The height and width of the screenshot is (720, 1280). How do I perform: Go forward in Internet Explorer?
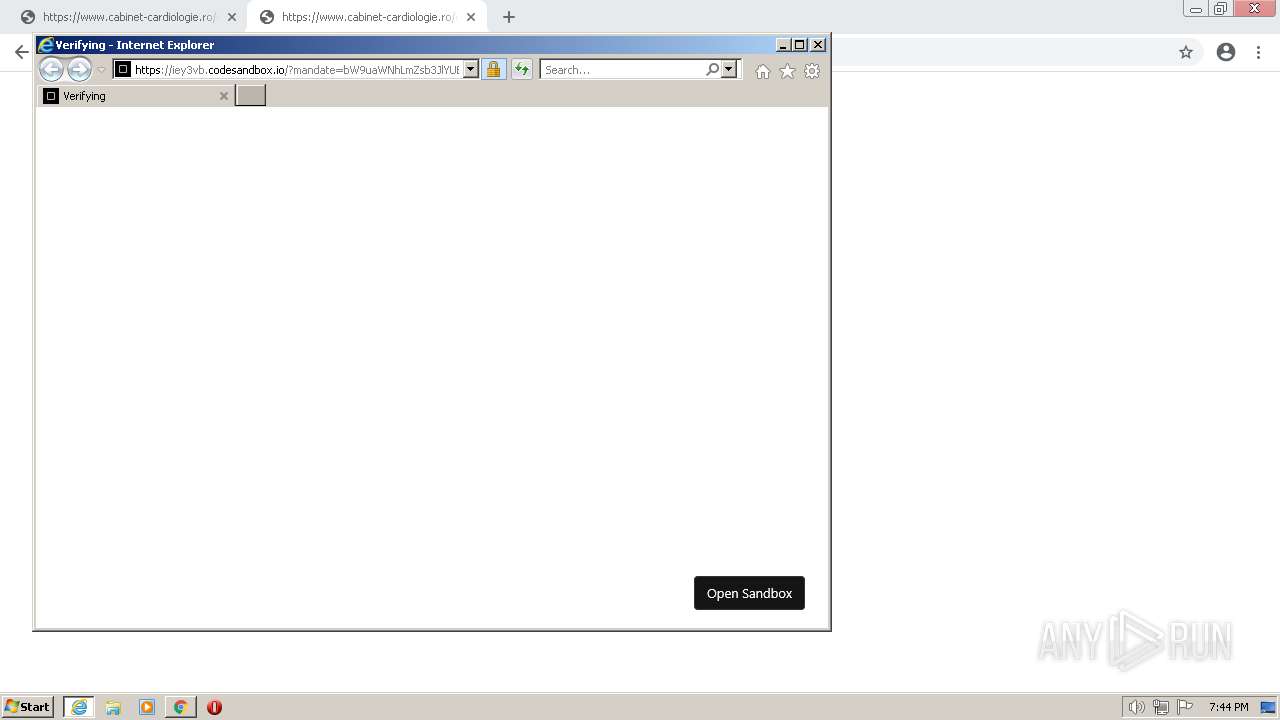(79, 69)
